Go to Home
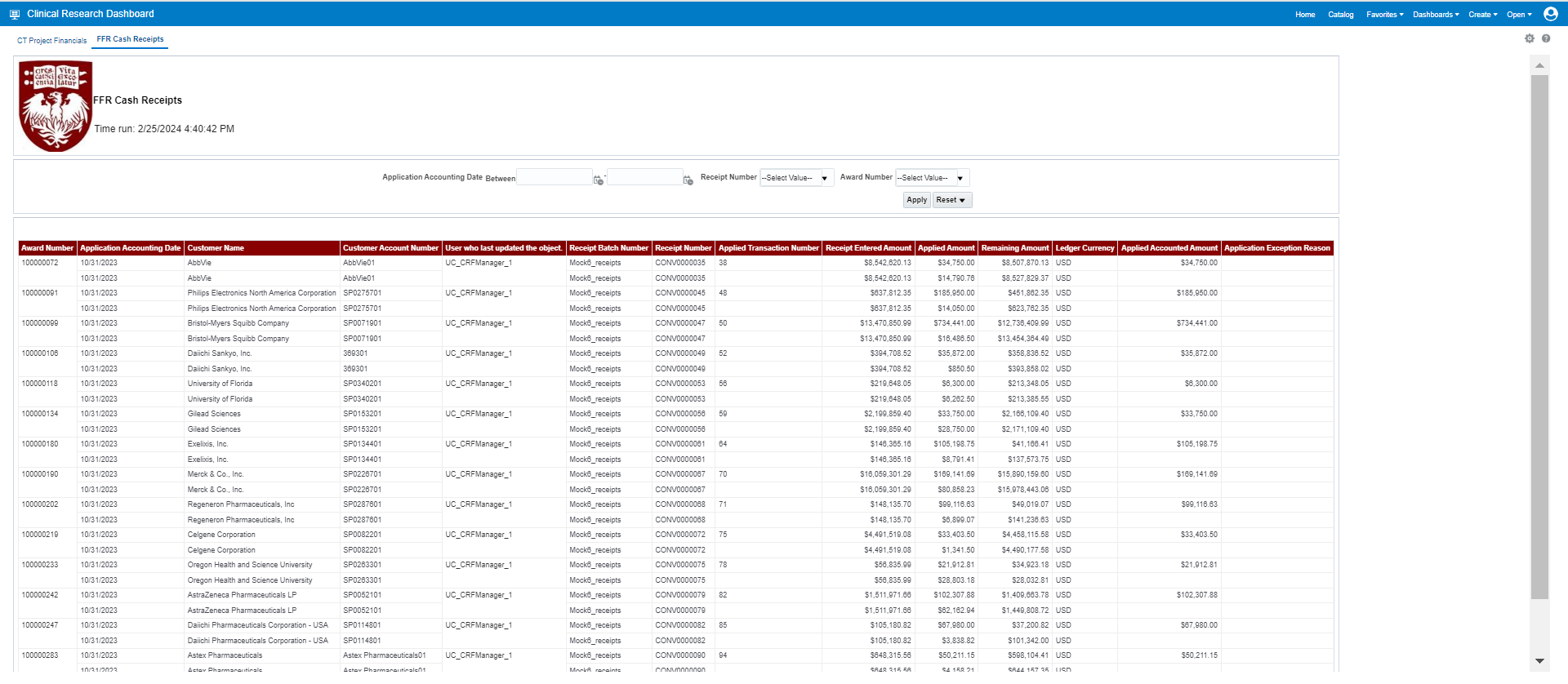 pyautogui.click(x=1305, y=15)
